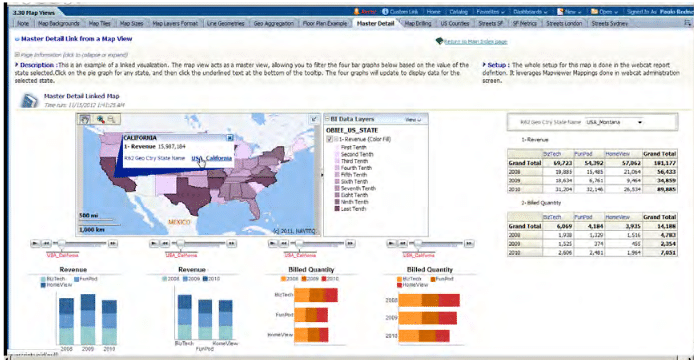Viewport: 694px width, 360px height.
Task: Play the slider above the BizTech-legend Revenue chart
Action: [35, 244]
